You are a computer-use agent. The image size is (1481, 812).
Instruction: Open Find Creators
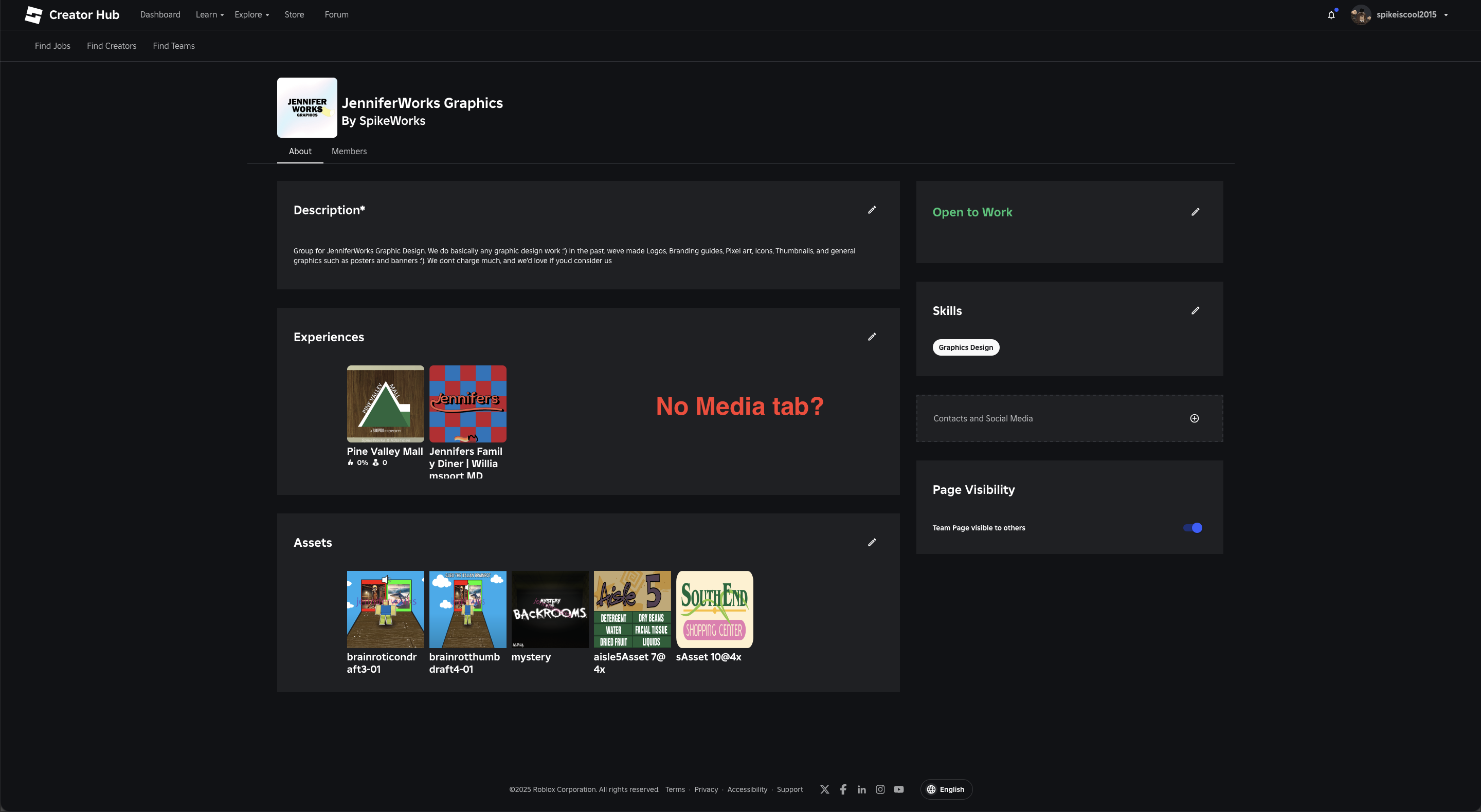[x=112, y=46]
